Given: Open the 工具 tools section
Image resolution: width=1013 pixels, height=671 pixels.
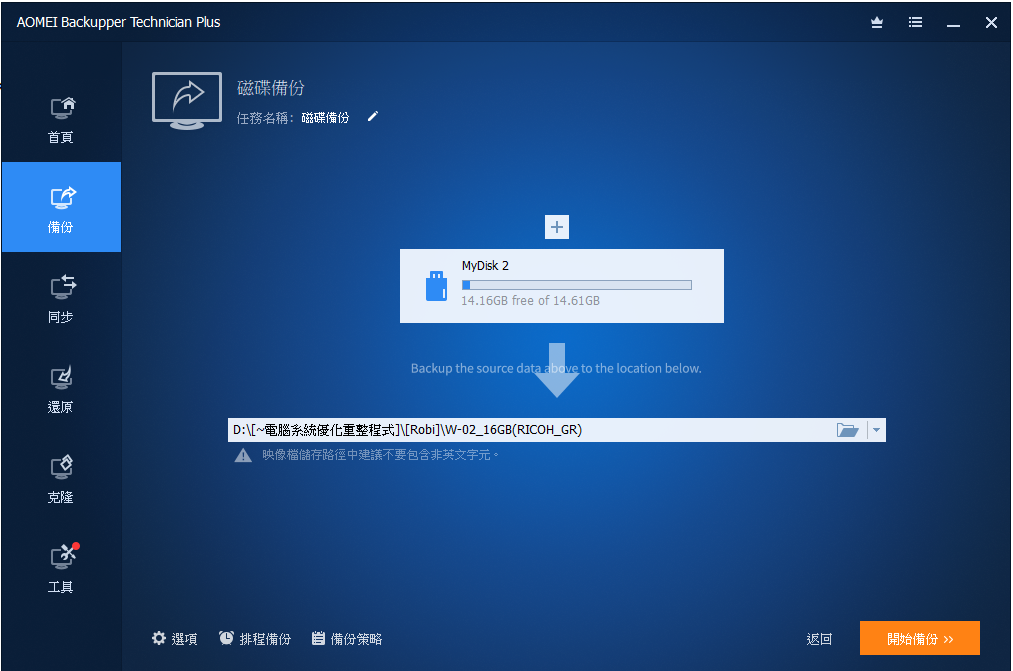Looking at the screenshot, I should coord(61,568).
